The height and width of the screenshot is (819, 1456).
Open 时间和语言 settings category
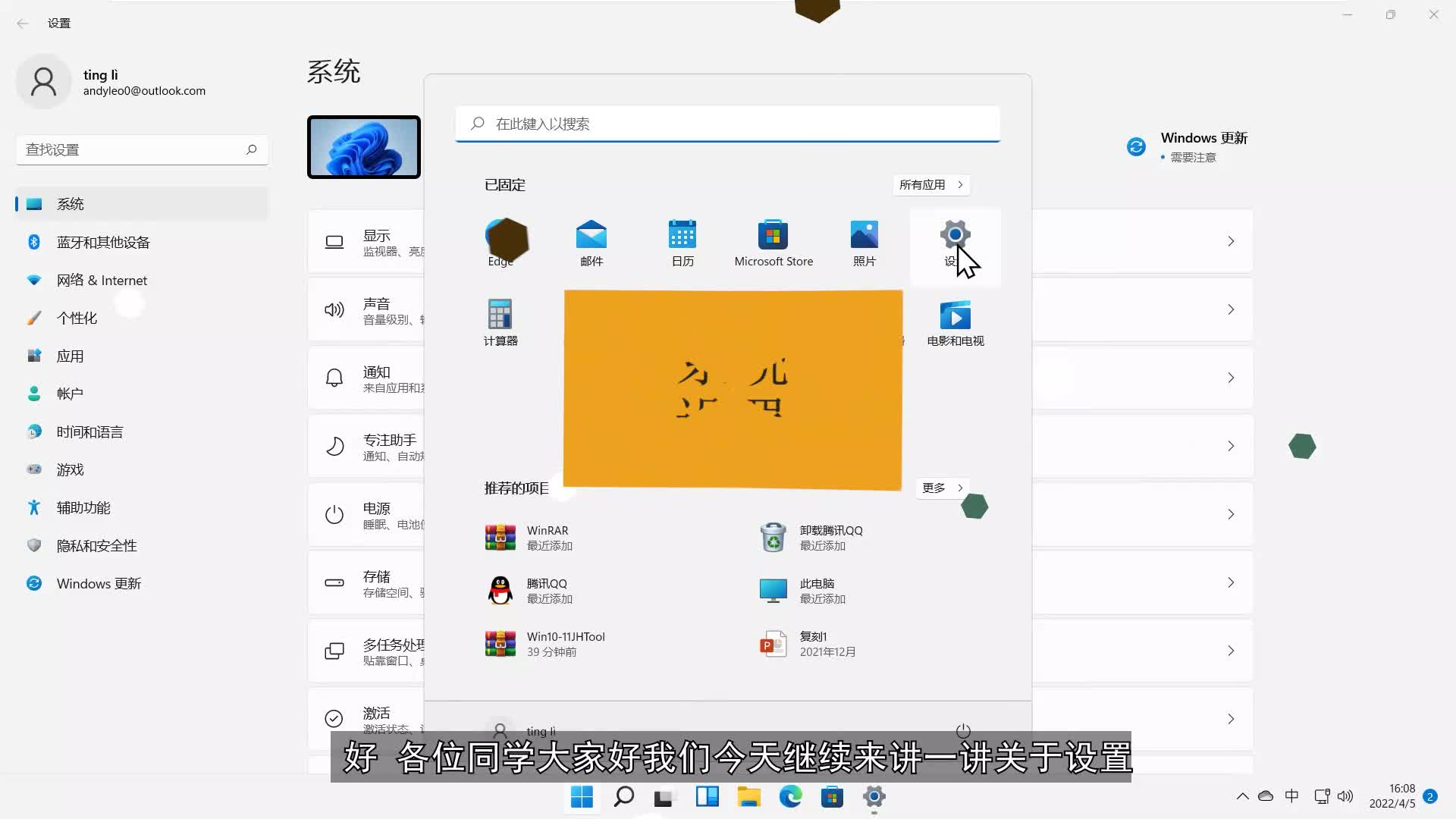point(142,431)
